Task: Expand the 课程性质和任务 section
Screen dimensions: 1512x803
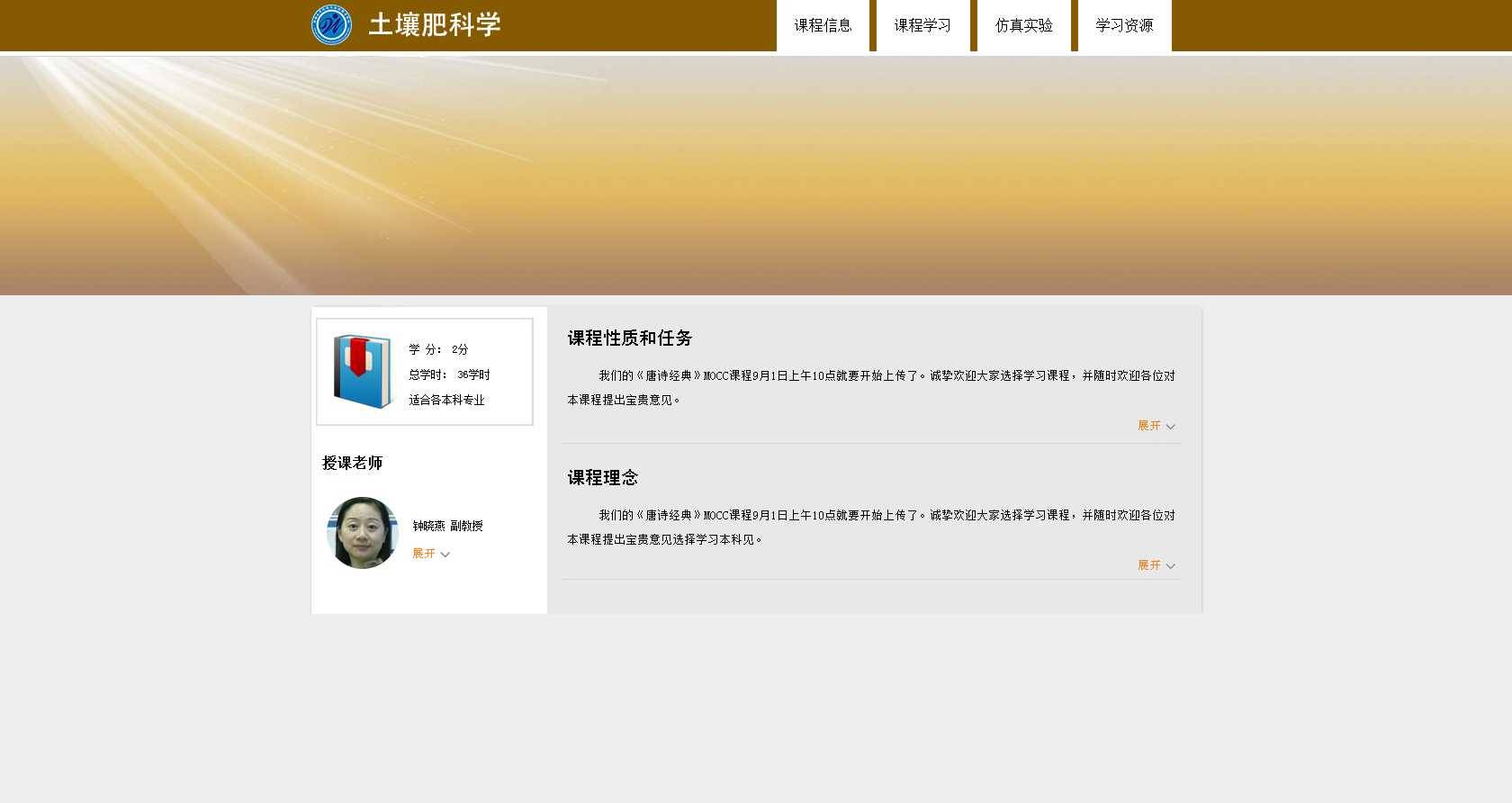Action: click(1156, 426)
